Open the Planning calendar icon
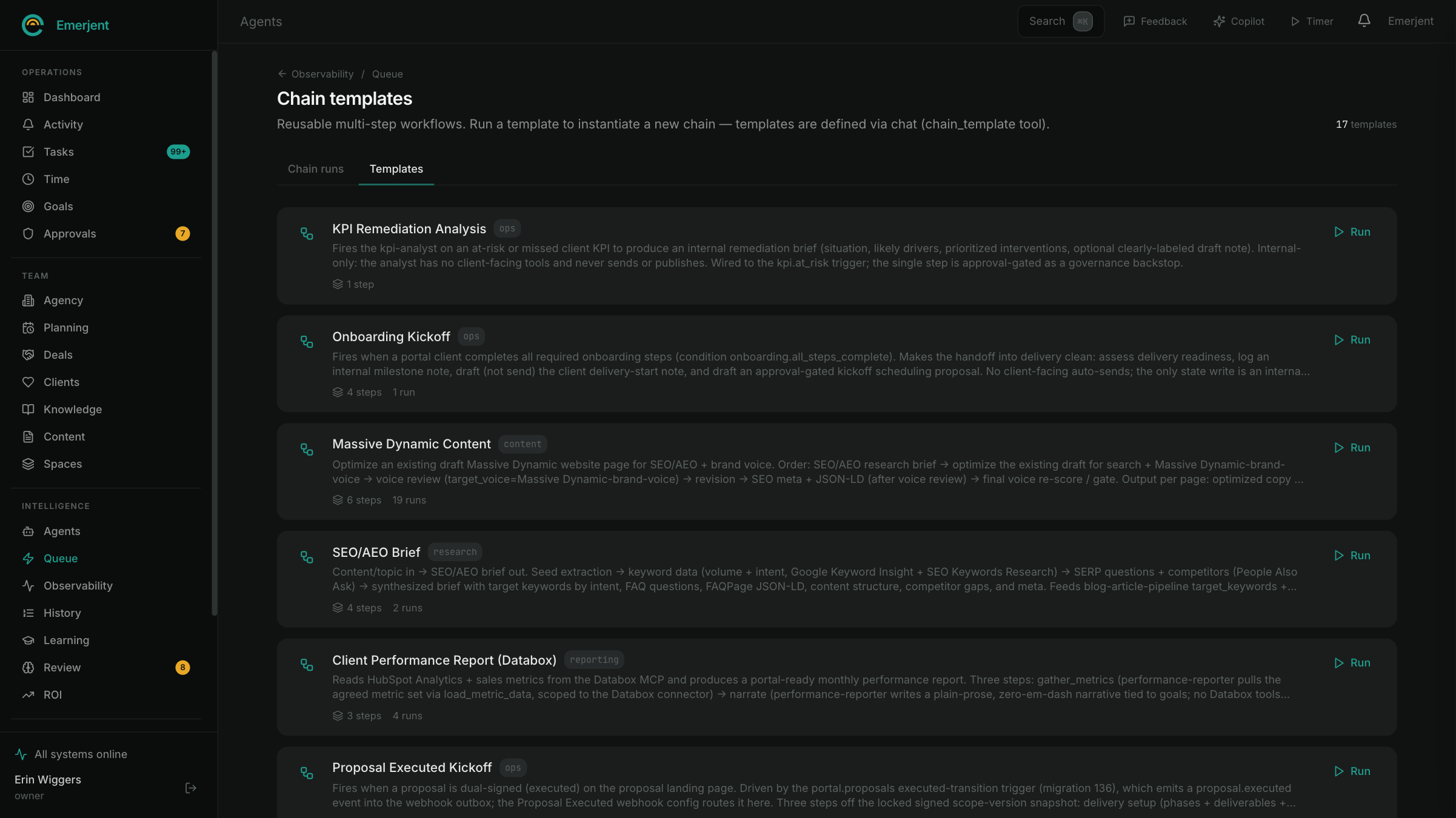This screenshot has width=1456, height=818. point(28,327)
